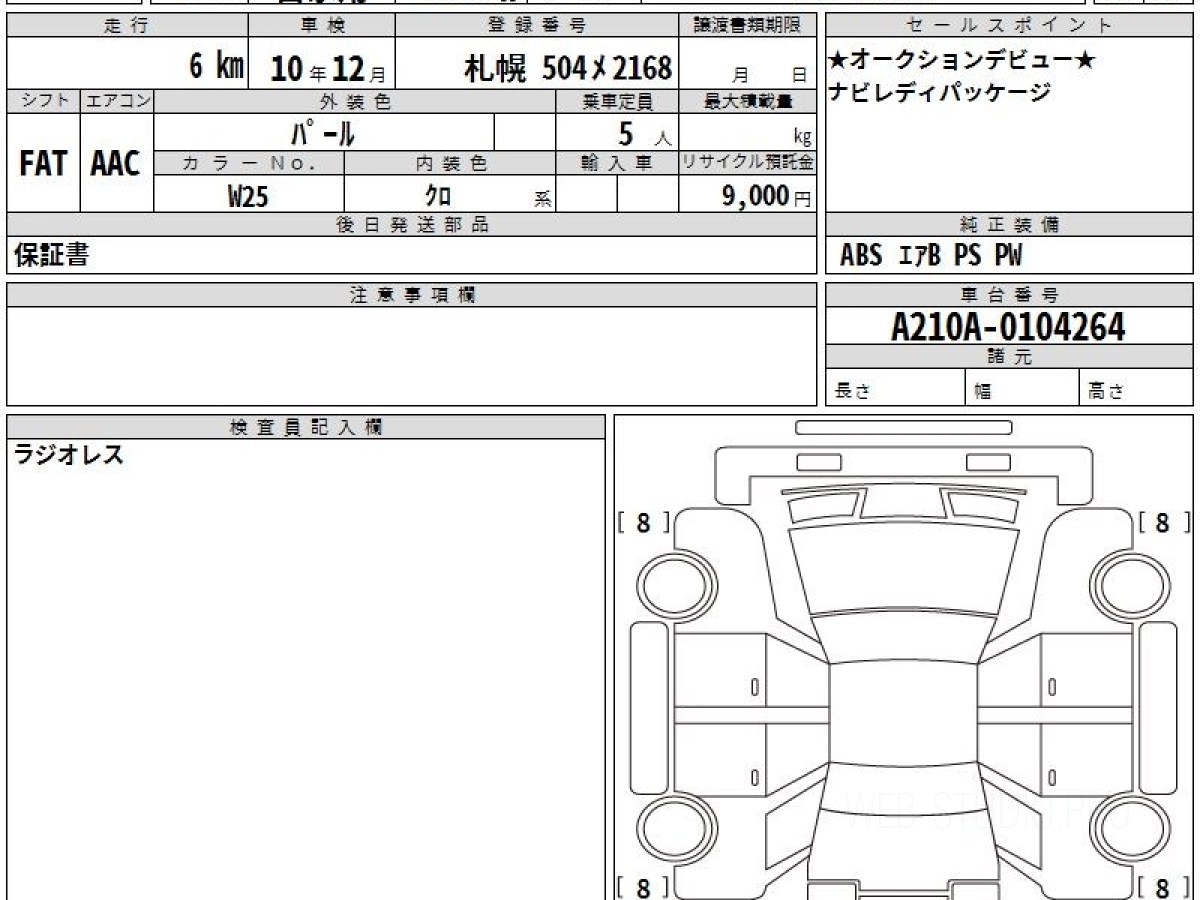Click the [8] marker above upper-right wheel

[1162, 522]
